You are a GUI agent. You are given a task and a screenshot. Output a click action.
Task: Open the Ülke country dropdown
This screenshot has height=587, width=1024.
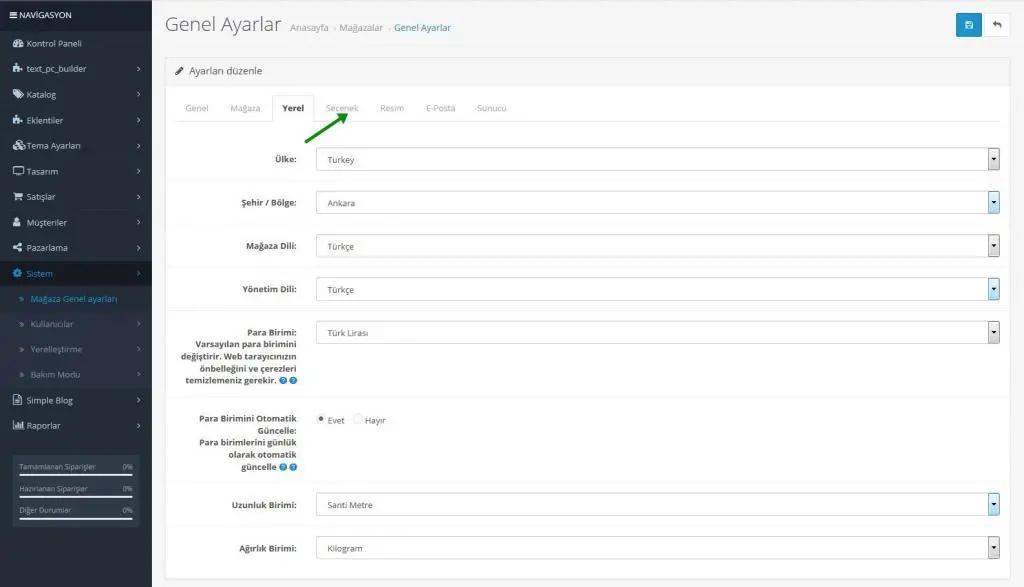click(658, 159)
